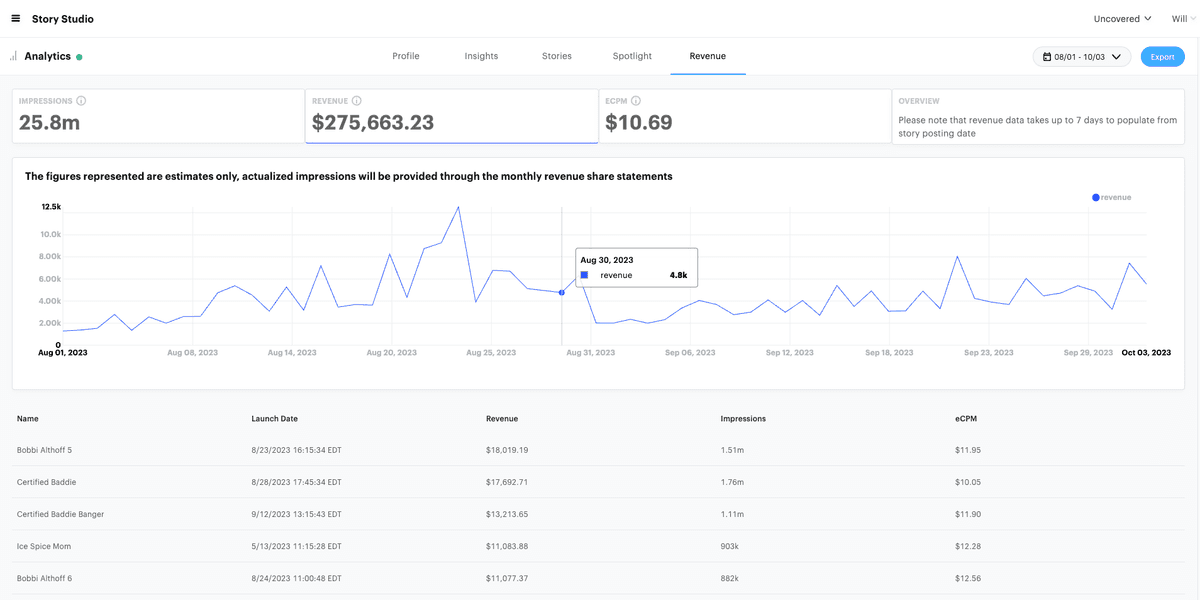Select the Bobbi Althoff 5 story row
Screen dimensions: 1200x600
click(x=45, y=450)
